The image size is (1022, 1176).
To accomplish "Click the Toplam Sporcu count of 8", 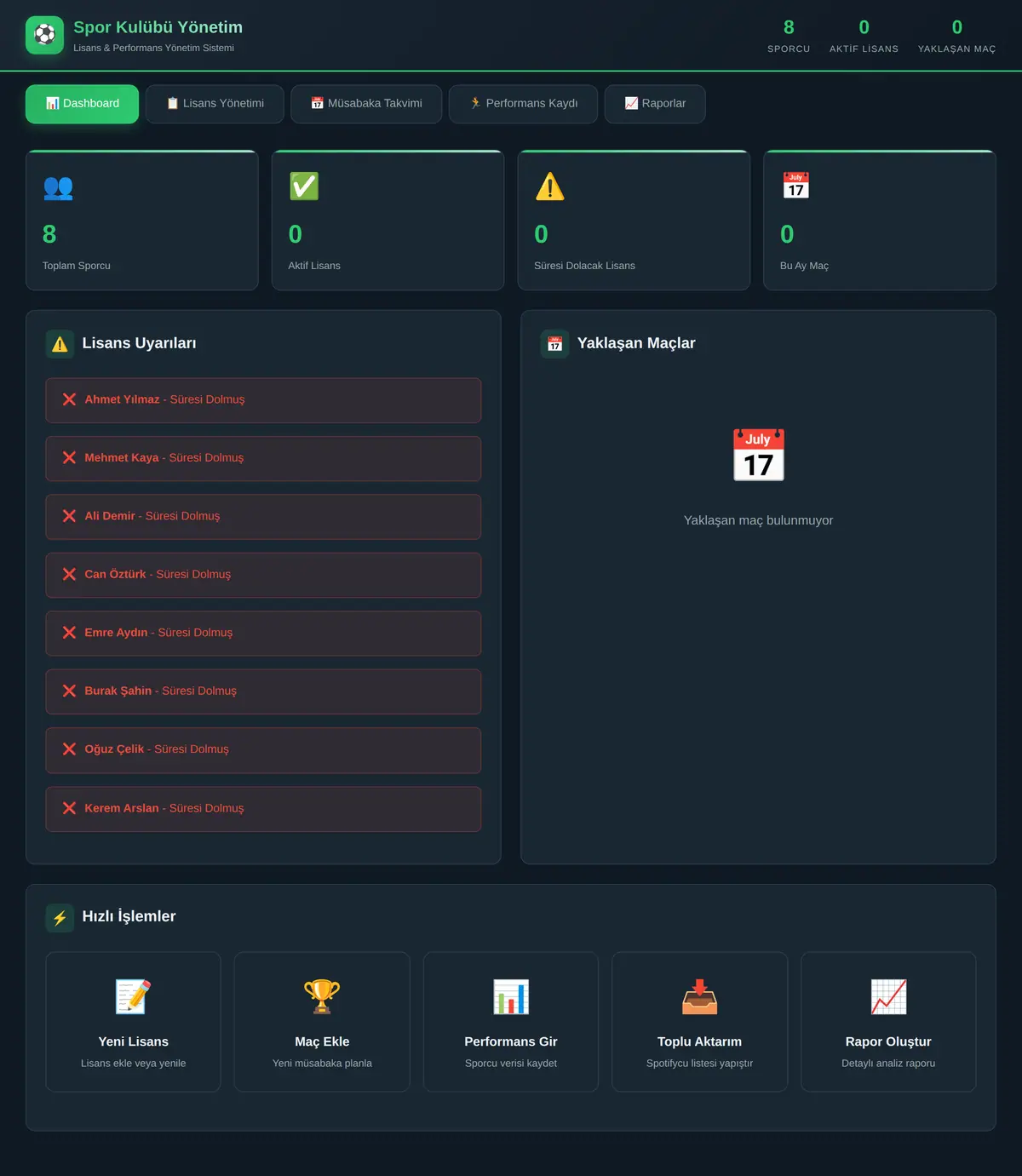I will (49, 234).
